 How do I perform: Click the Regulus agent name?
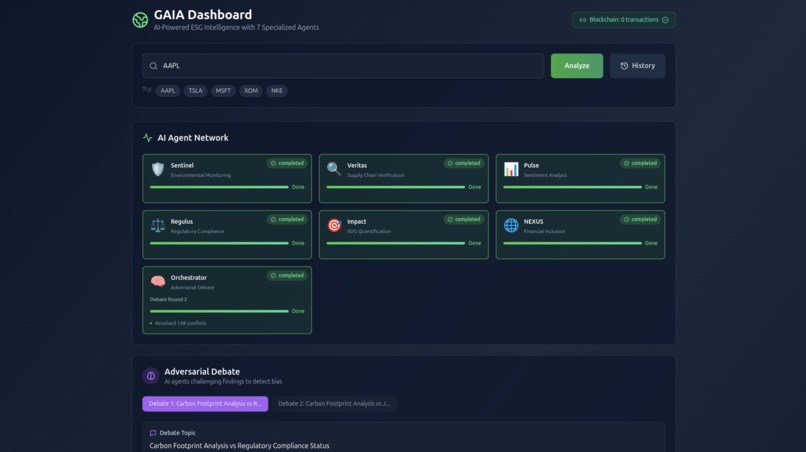(x=181, y=222)
